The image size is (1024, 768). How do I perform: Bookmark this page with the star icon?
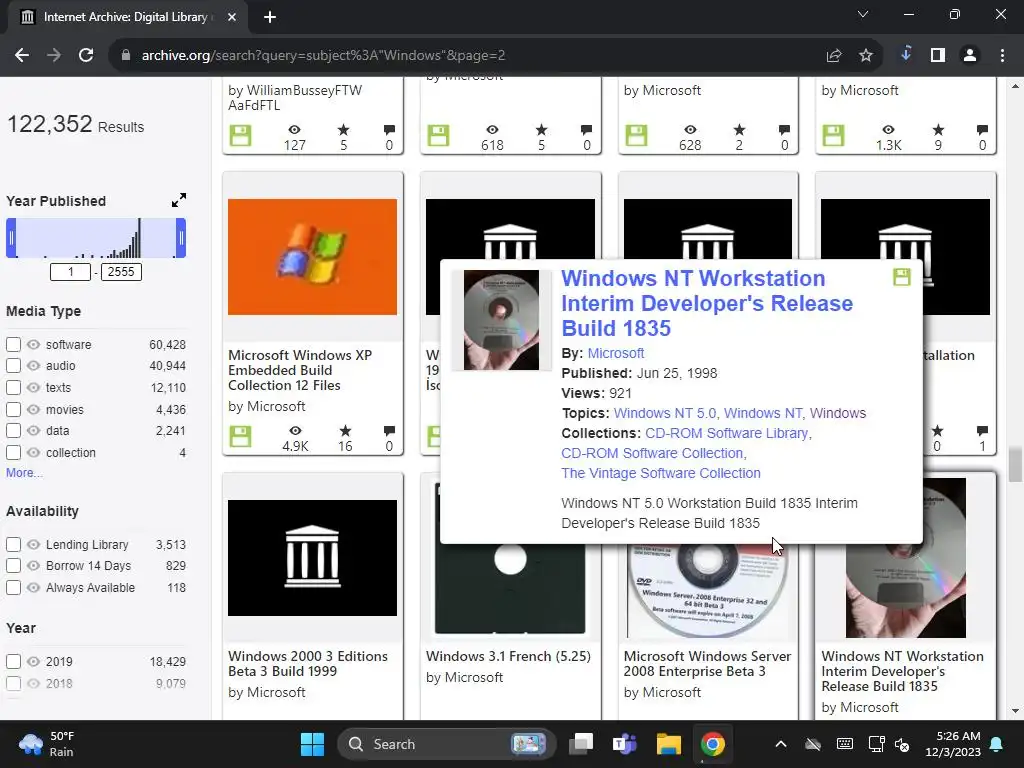[x=865, y=56]
